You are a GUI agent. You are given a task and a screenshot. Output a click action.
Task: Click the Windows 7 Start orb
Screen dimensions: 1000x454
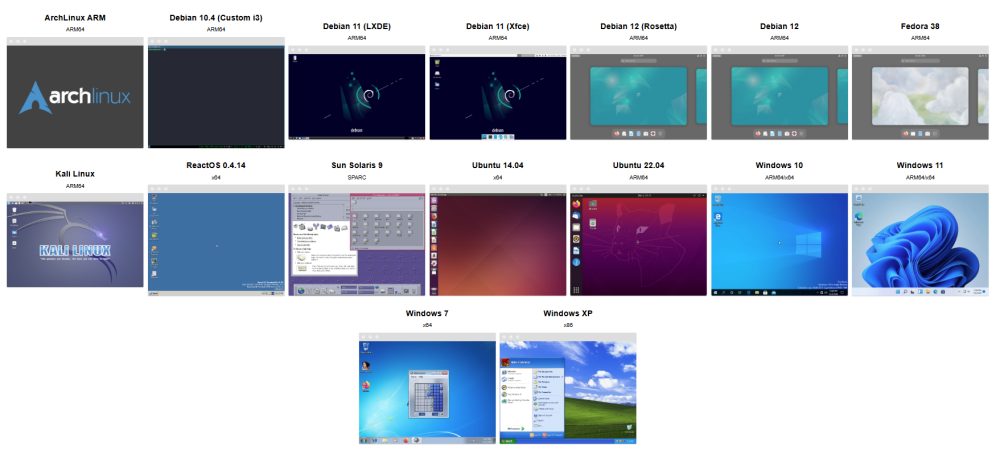[x=364, y=440]
